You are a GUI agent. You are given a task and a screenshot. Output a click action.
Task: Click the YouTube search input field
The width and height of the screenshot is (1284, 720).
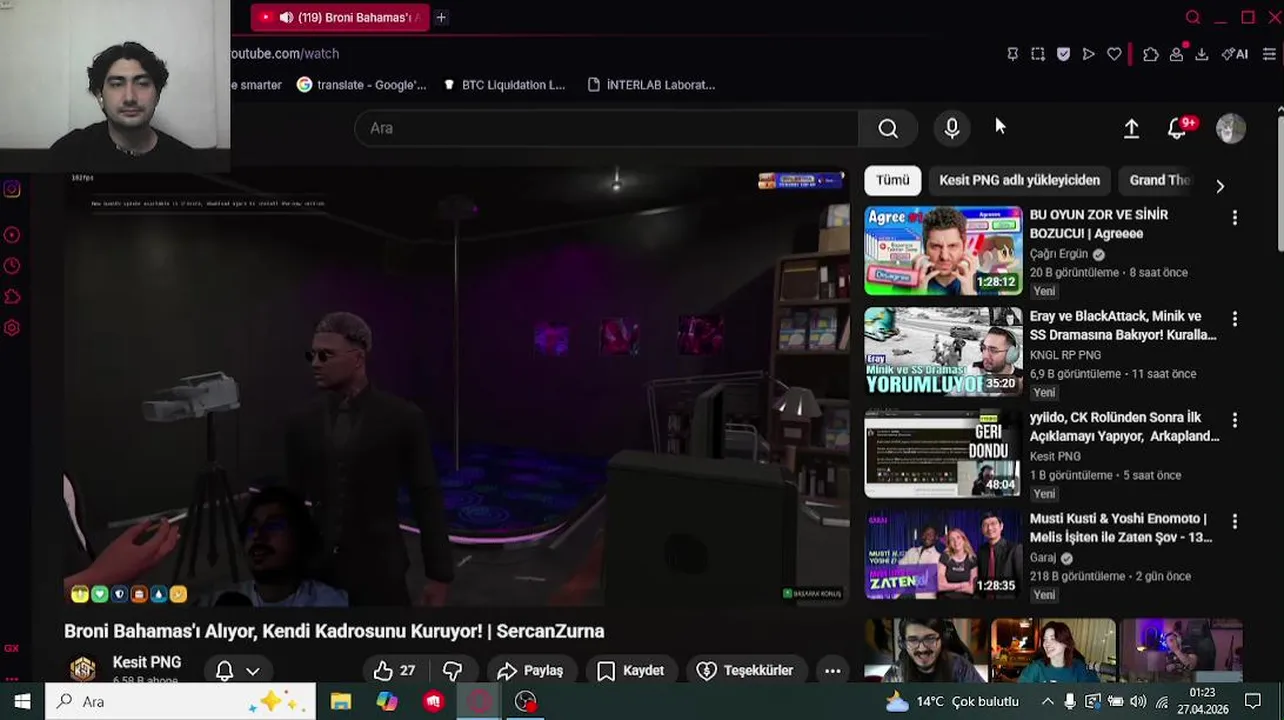(x=607, y=128)
